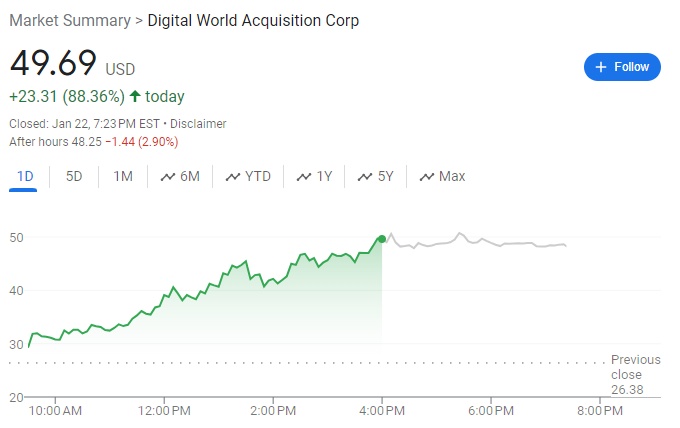Viewport: 680px width, 428px height.
Task: Select the 1D time range tab
Action: point(26,177)
